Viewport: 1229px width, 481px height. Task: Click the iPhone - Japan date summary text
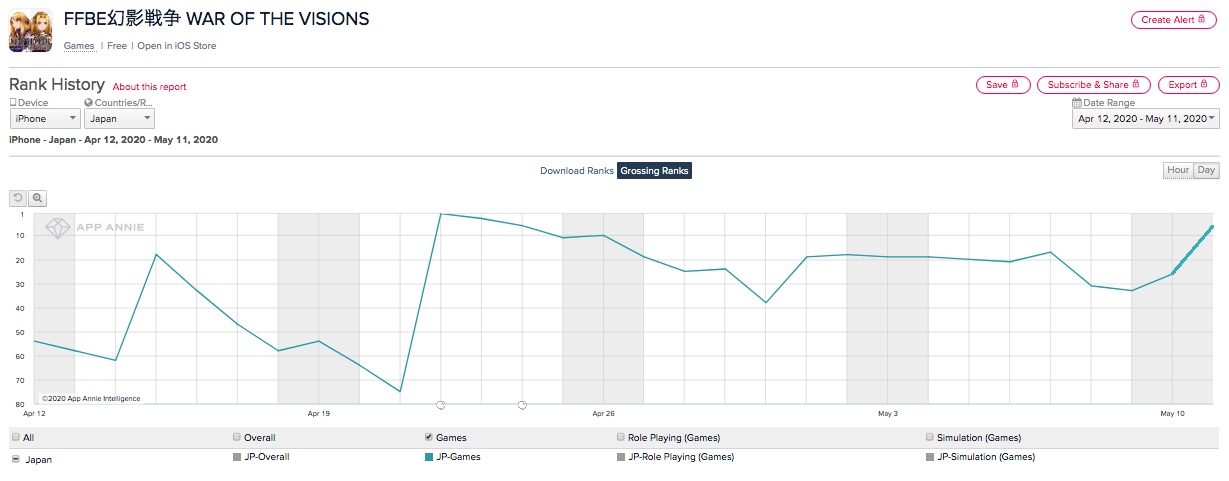pos(114,140)
